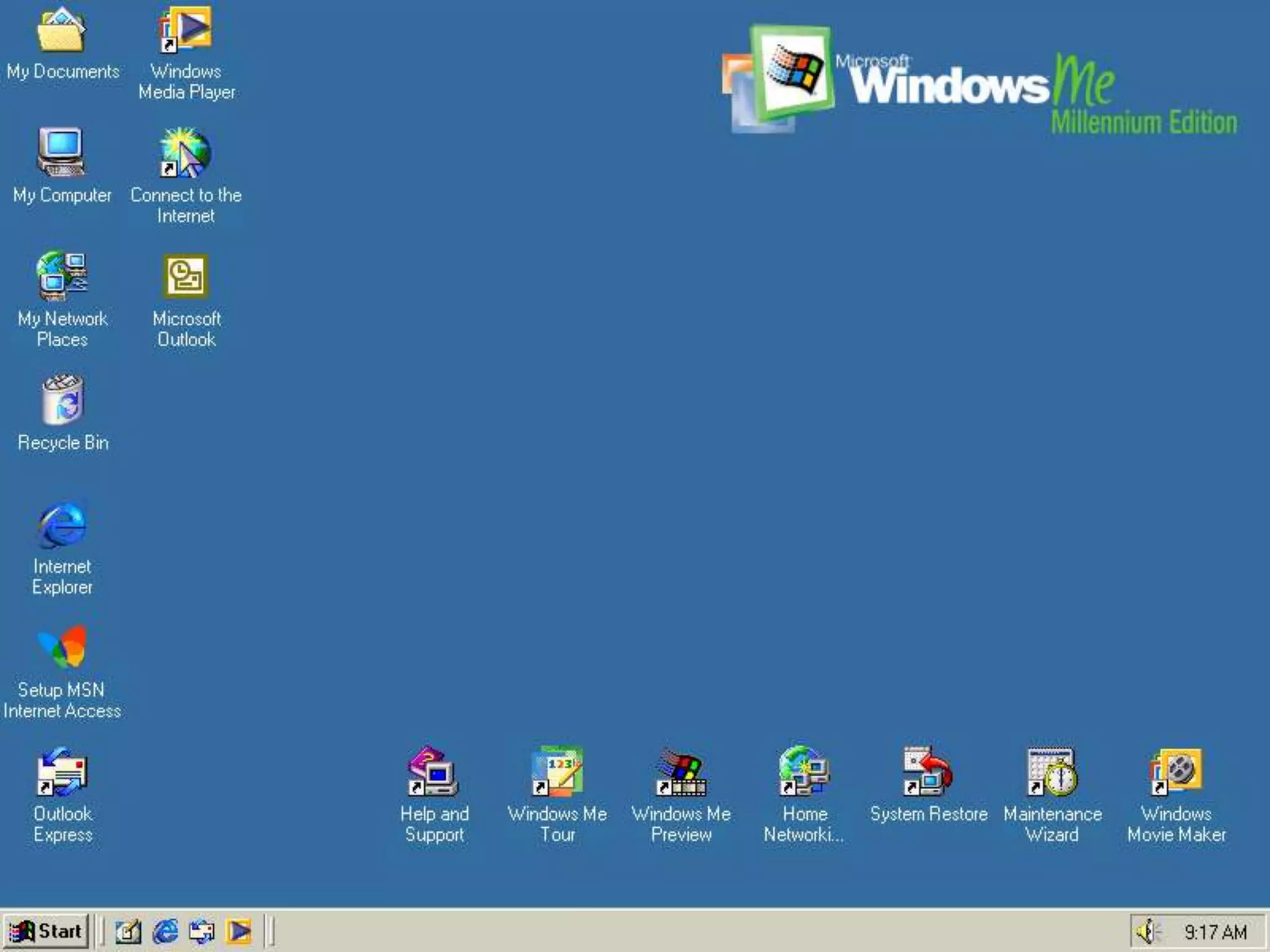Click the Windows Movie Maker shortcut
1270x952 pixels.
tap(1176, 772)
